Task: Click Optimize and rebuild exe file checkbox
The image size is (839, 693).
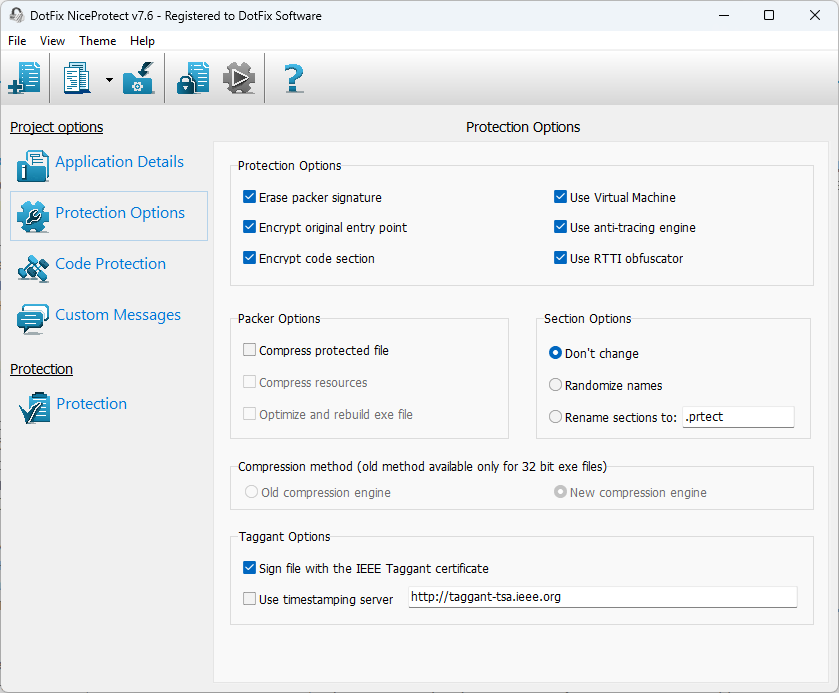Action: 249,414
